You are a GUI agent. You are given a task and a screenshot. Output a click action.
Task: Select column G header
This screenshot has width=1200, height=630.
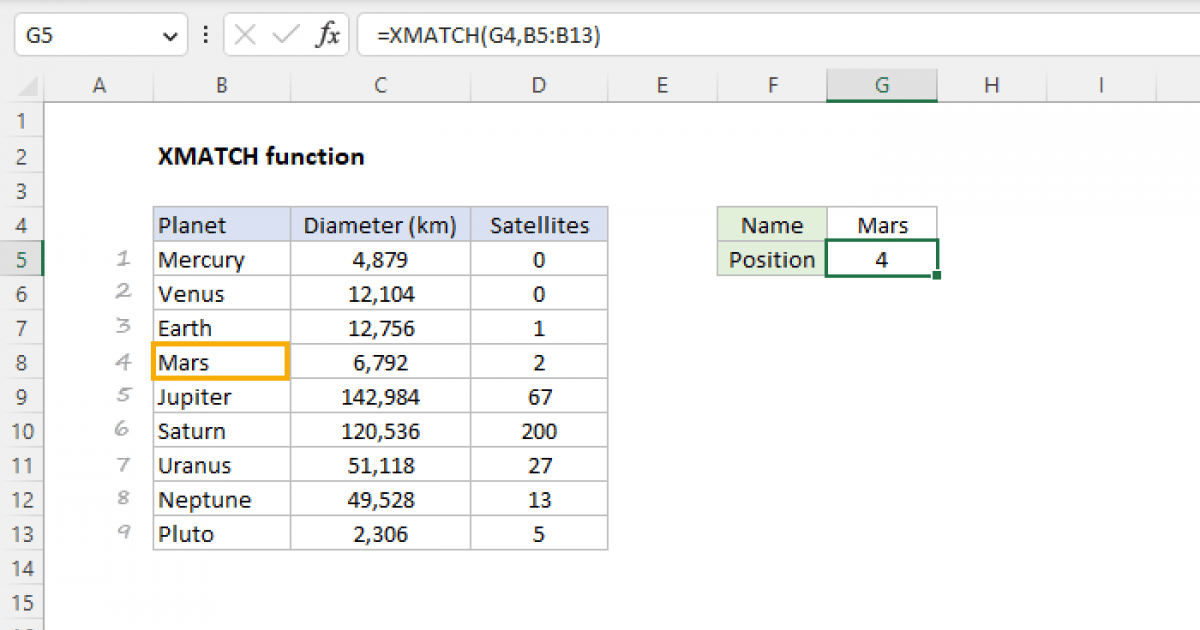click(881, 85)
